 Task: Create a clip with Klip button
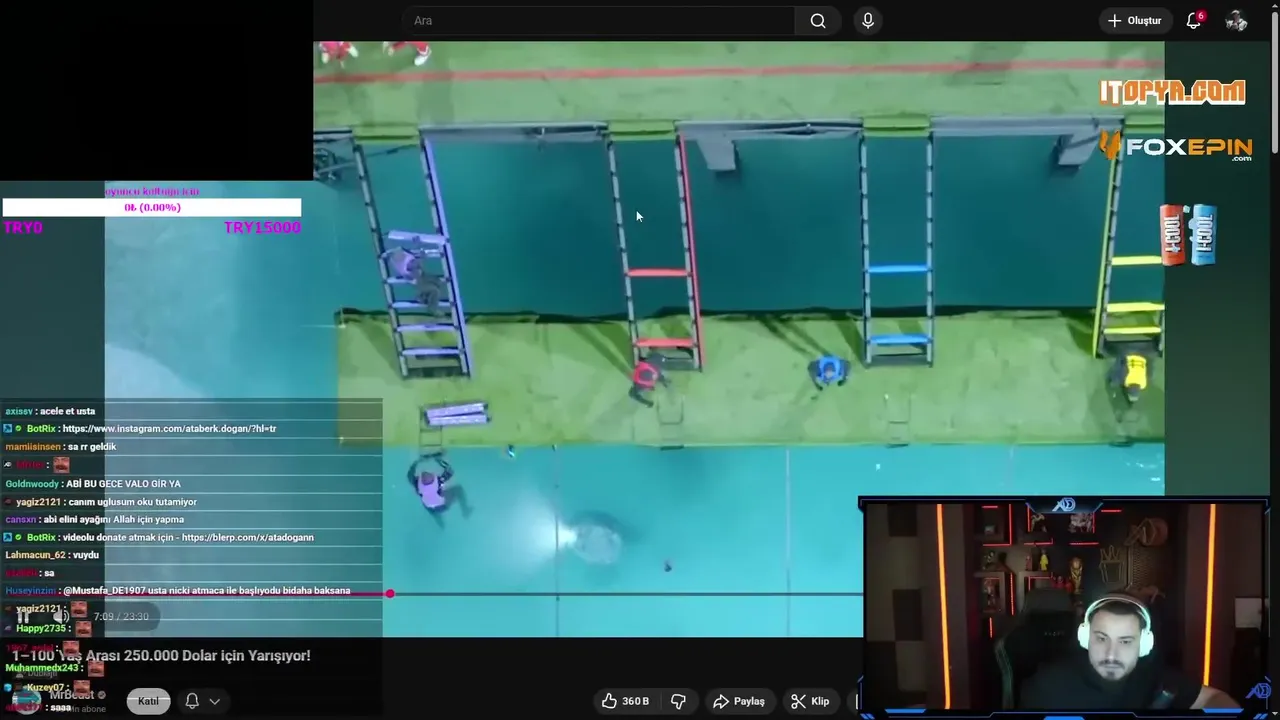[x=810, y=701]
